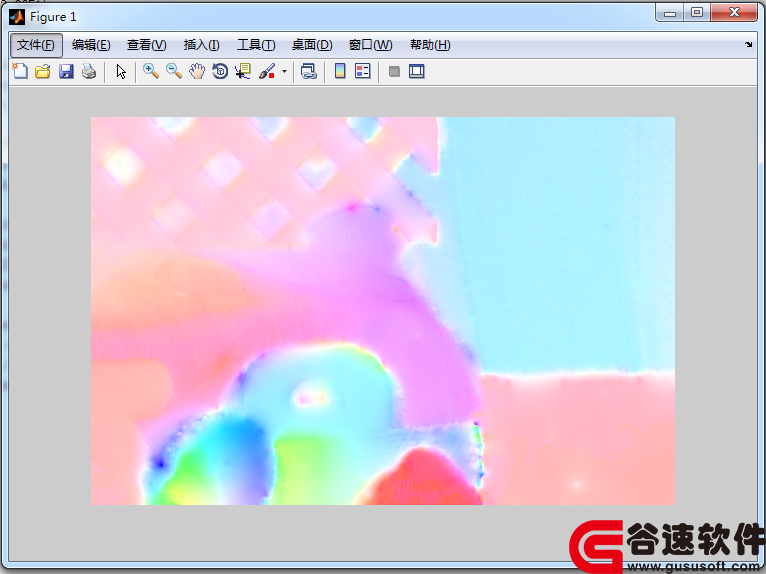
Task: Open the 工具(T) menu
Action: (x=256, y=45)
